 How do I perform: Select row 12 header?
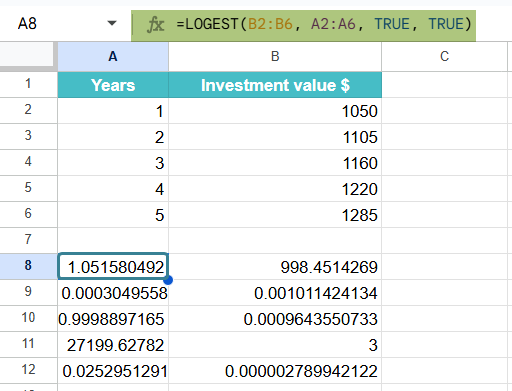pyautogui.click(x=28, y=370)
